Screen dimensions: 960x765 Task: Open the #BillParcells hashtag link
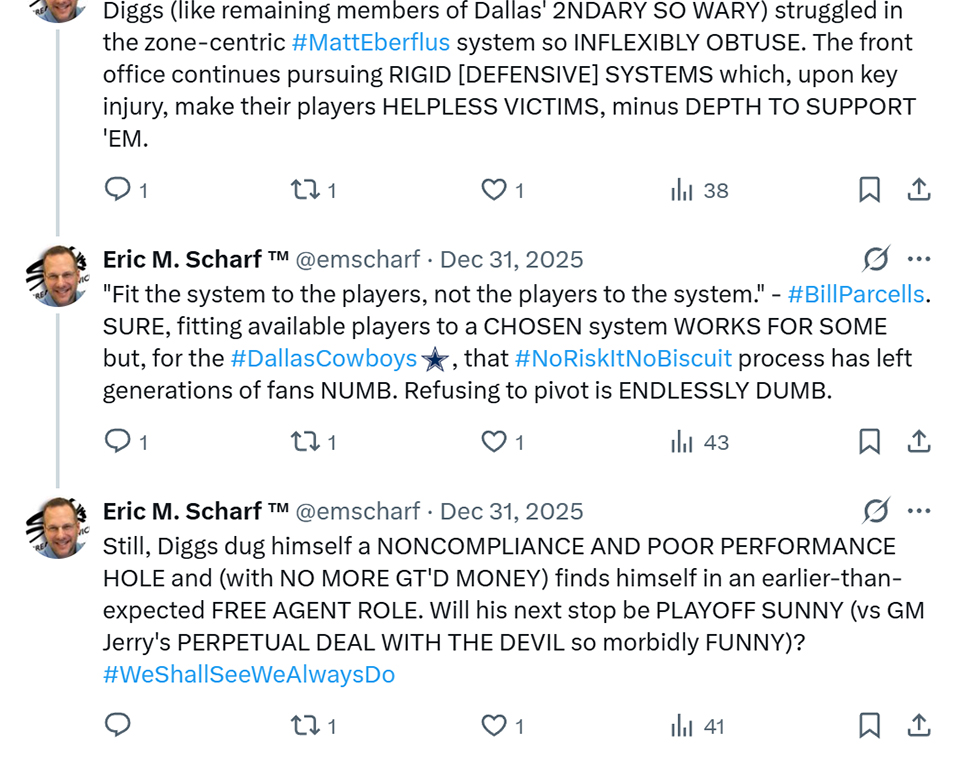click(857, 294)
